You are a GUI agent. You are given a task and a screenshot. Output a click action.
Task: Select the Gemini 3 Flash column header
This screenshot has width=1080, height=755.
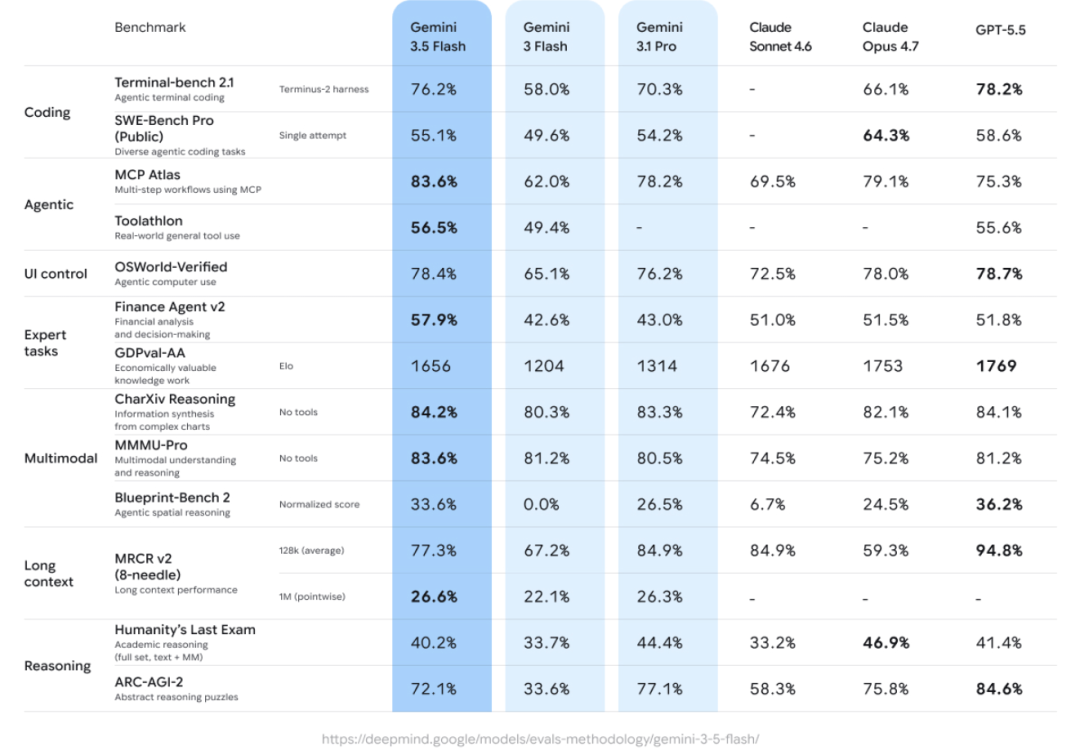point(546,37)
